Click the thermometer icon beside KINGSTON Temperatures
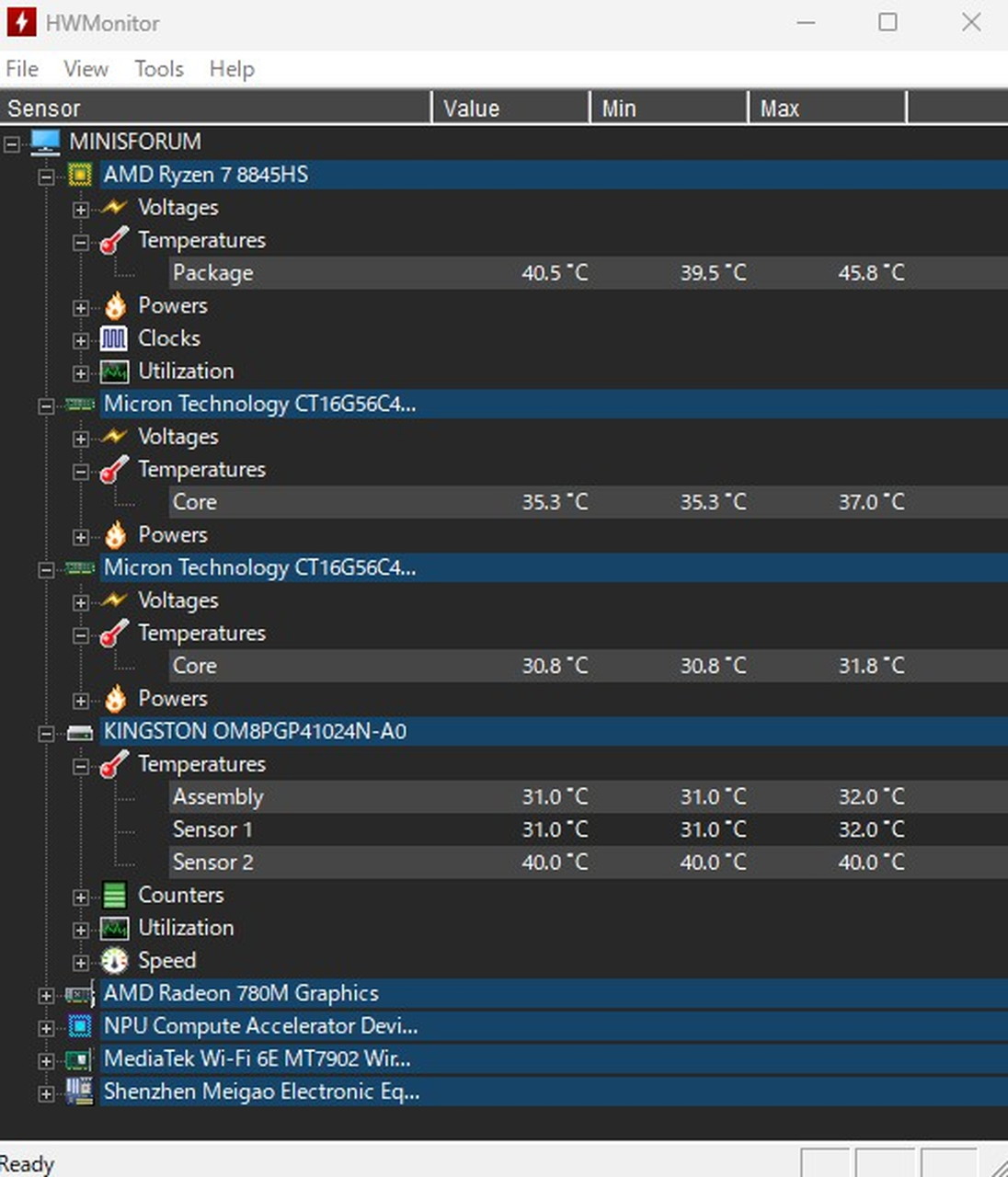Screen dimensions: 1008x1177 click(114, 764)
